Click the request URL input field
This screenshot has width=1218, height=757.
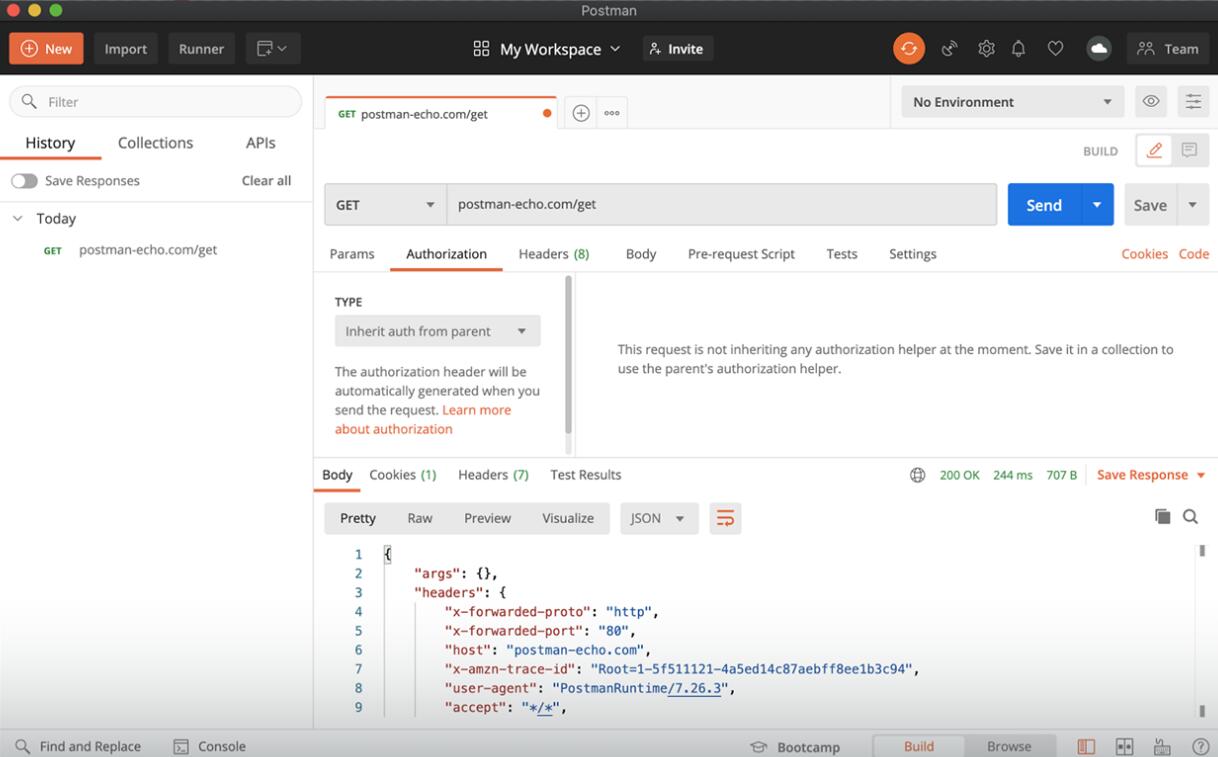pyautogui.click(x=721, y=204)
